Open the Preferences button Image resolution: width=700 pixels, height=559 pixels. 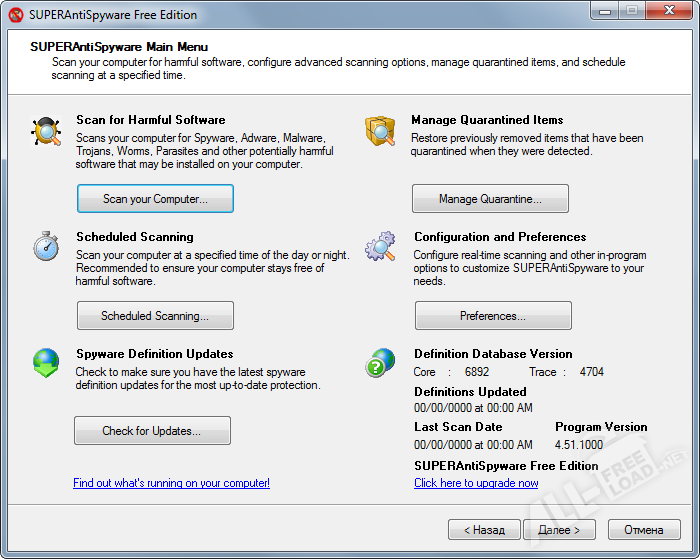(x=493, y=316)
